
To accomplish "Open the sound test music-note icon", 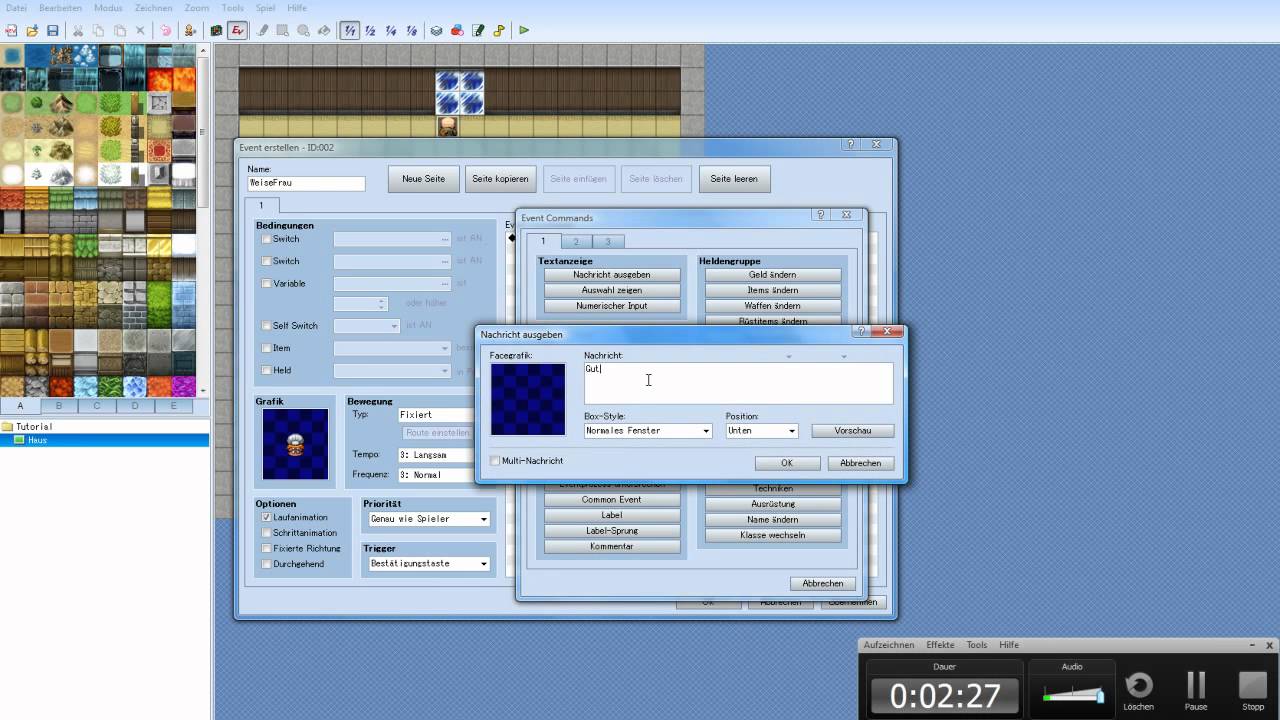I will pyautogui.click(x=499, y=30).
